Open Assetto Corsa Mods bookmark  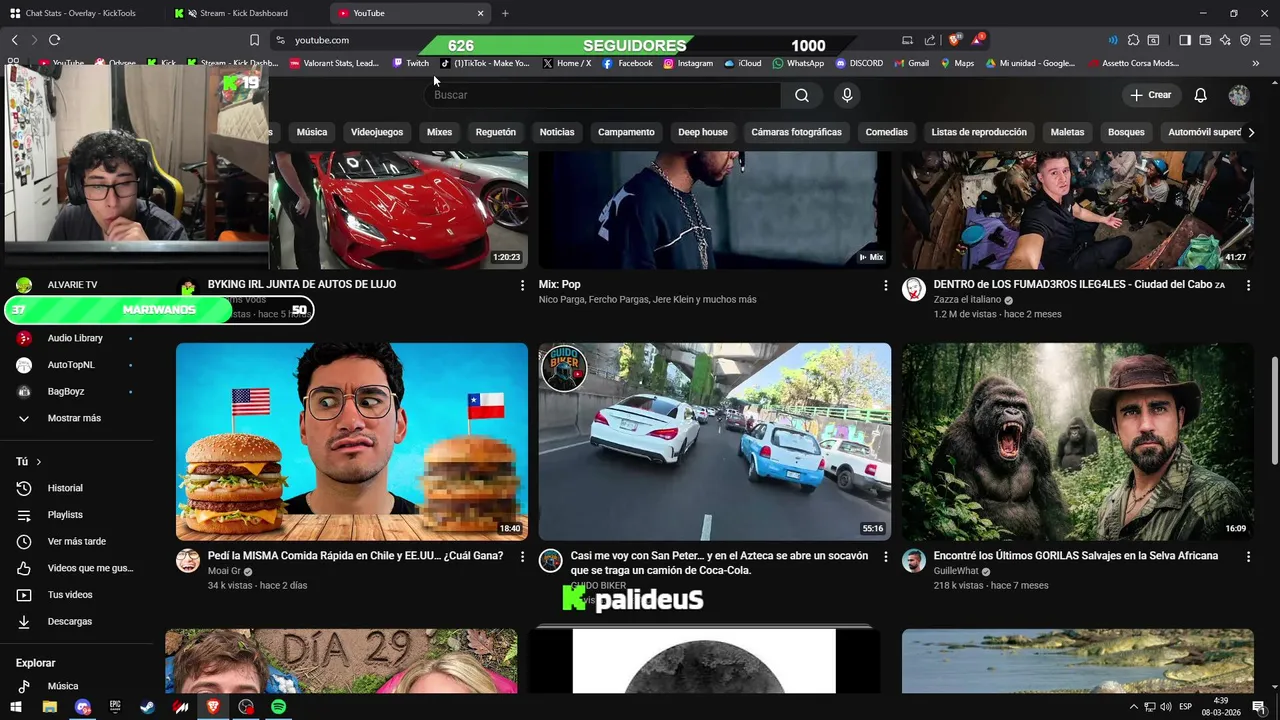point(1132,63)
